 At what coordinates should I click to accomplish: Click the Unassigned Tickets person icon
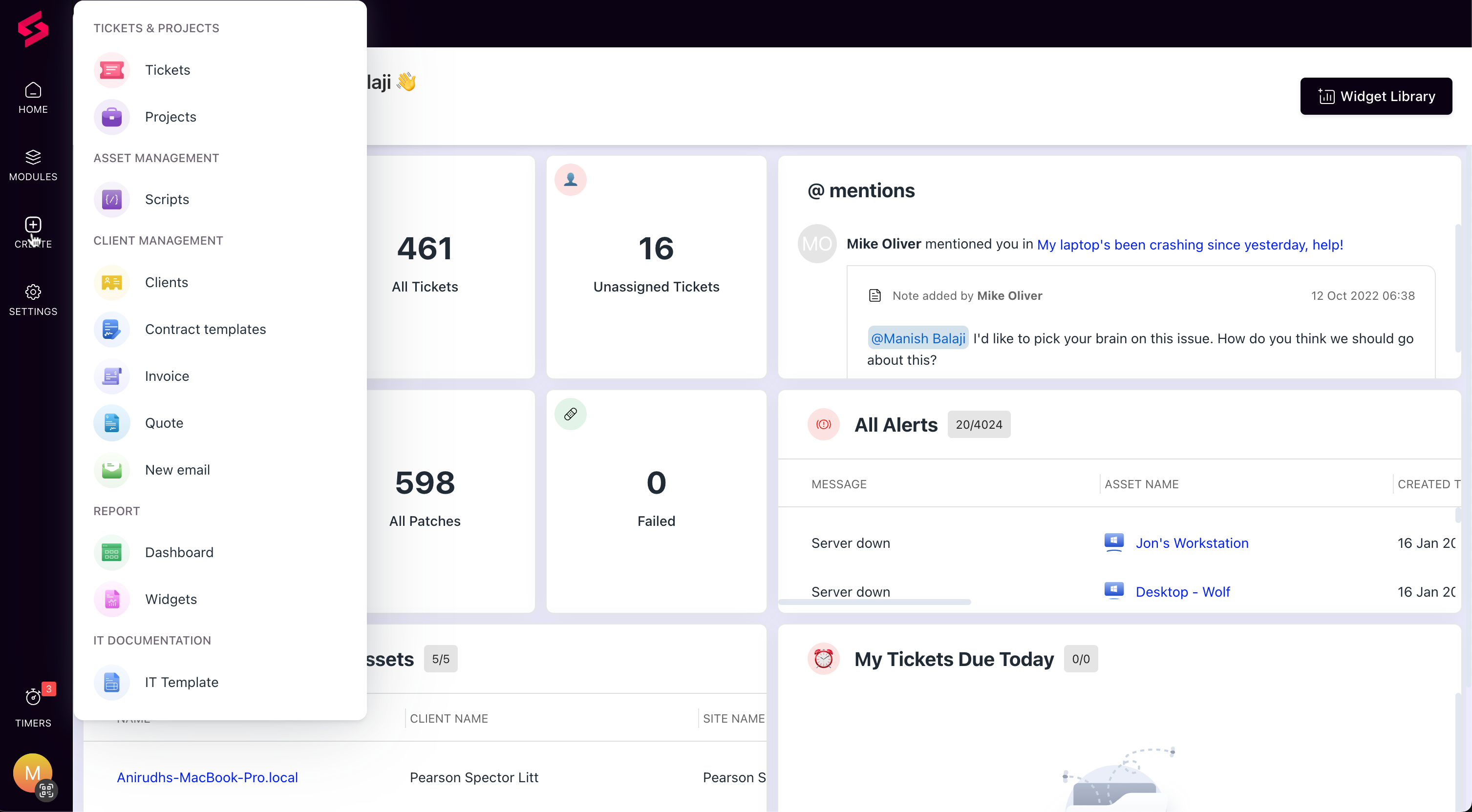click(570, 180)
